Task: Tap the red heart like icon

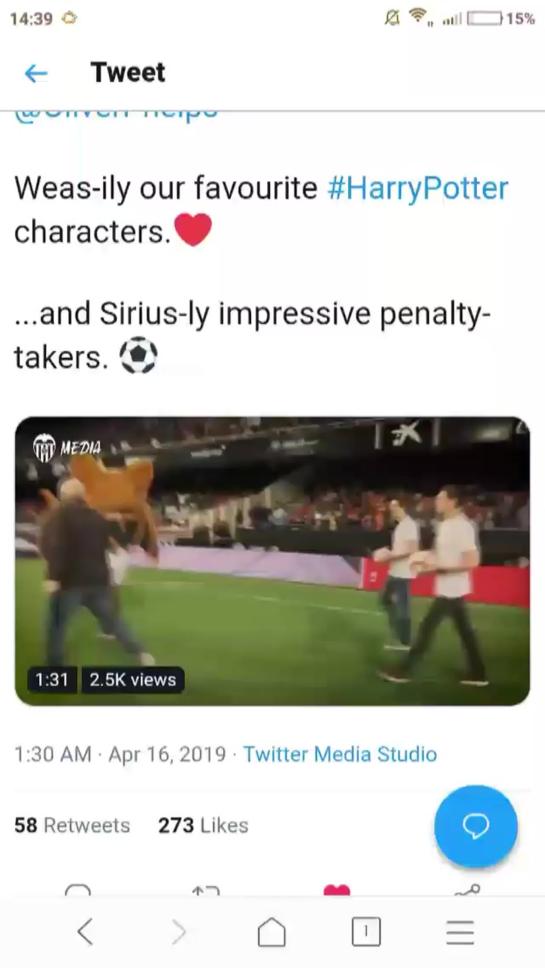Action: click(x=337, y=890)
